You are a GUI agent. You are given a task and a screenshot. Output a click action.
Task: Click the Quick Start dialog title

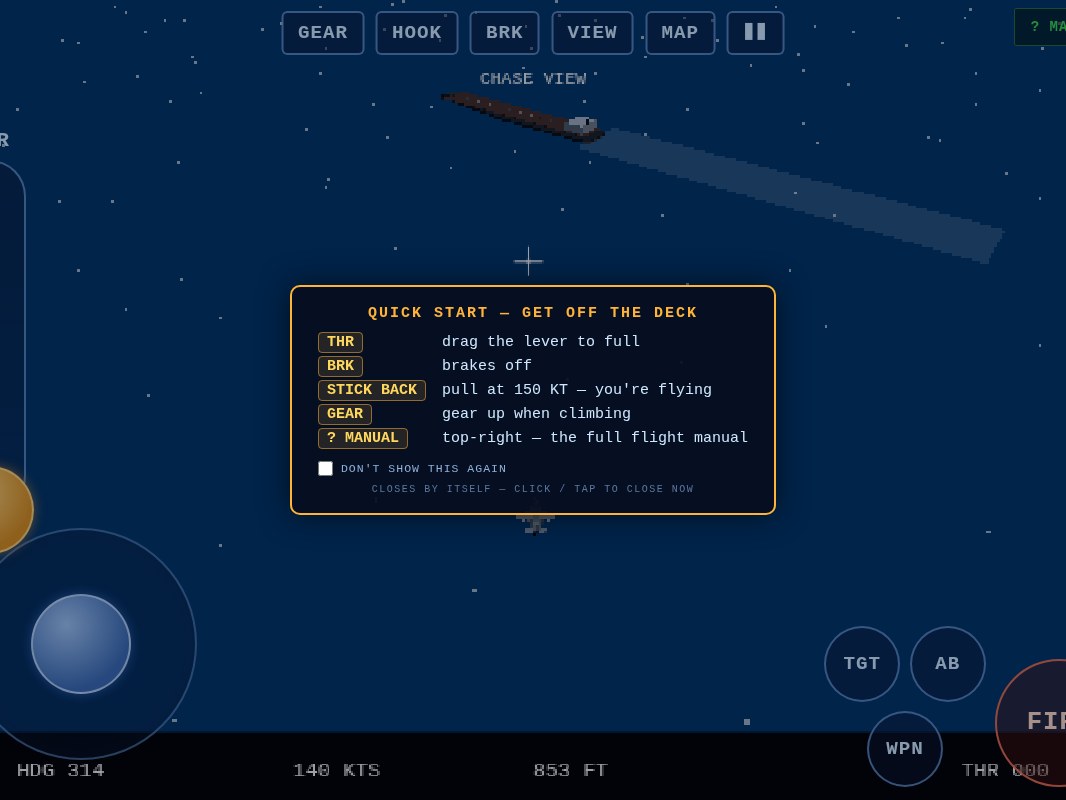tap(532, 313)
